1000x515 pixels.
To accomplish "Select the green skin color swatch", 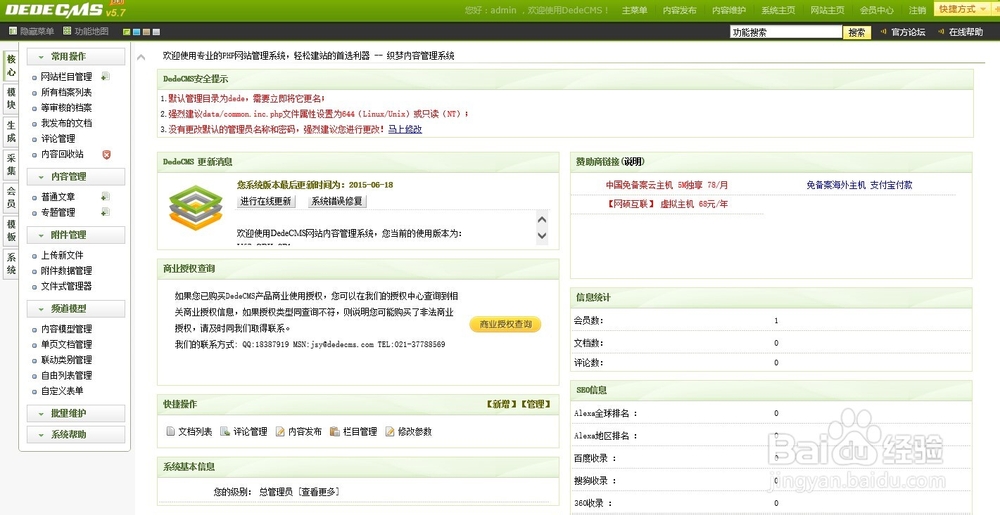I will pos(126,31).
